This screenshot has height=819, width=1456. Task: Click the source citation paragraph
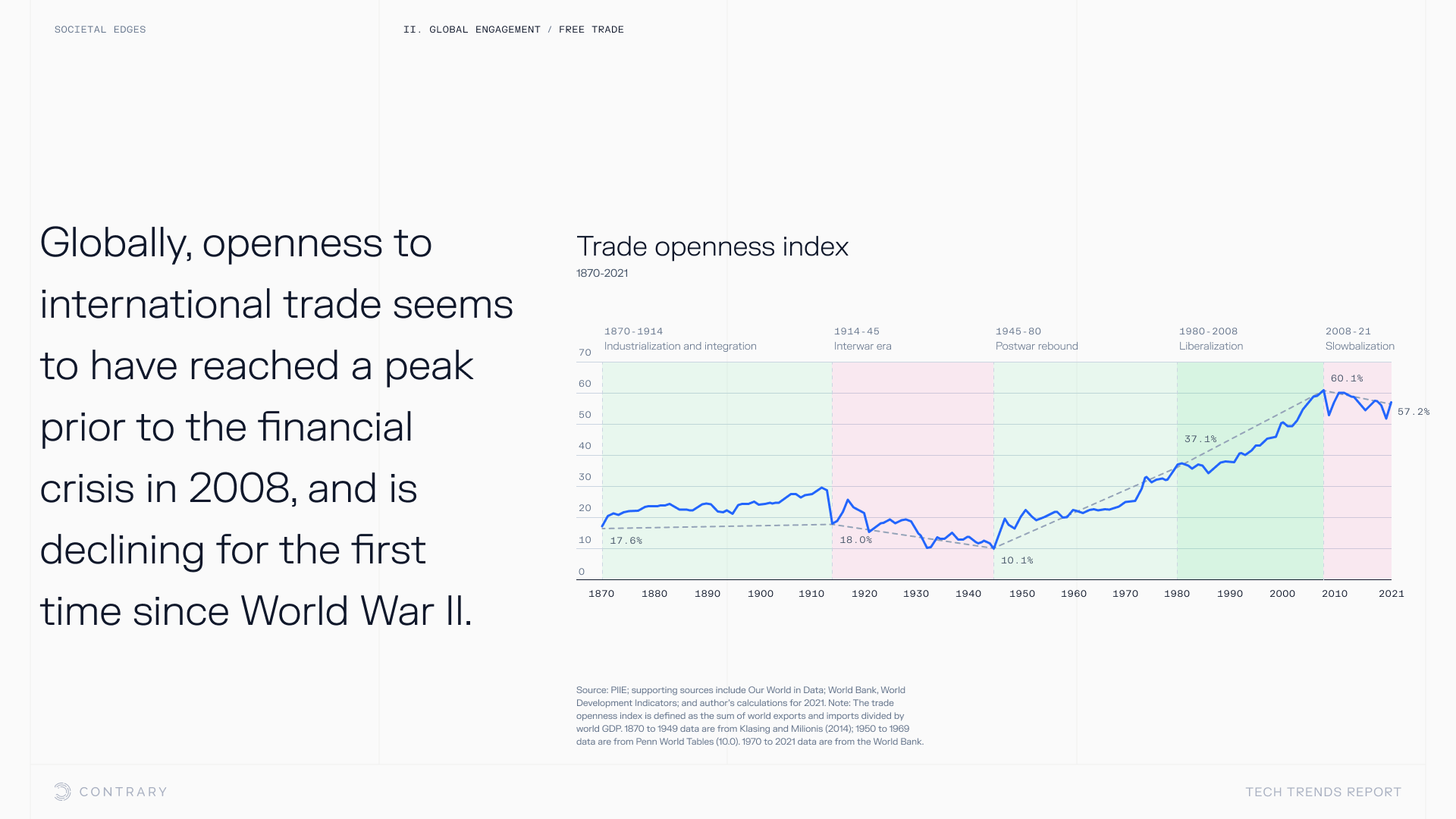[750, 716]
